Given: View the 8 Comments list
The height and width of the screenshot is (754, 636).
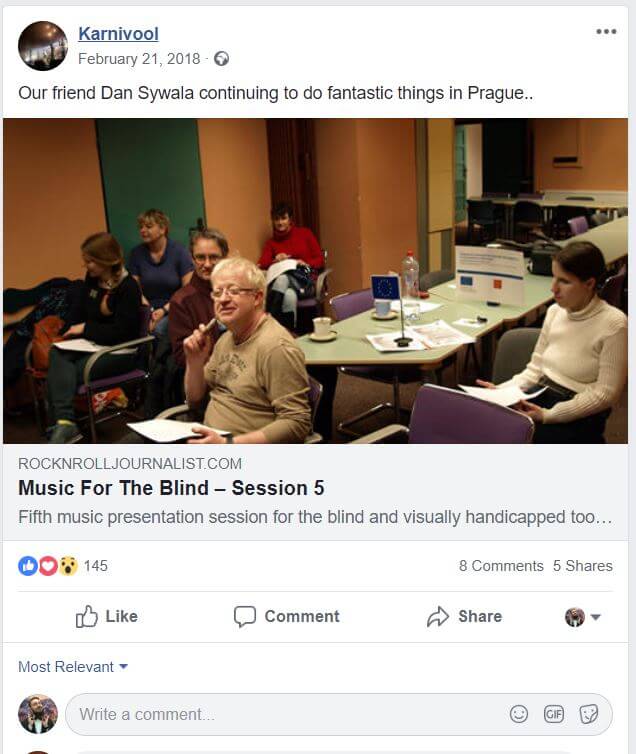Looking at the screenshot, I should 501,566.
